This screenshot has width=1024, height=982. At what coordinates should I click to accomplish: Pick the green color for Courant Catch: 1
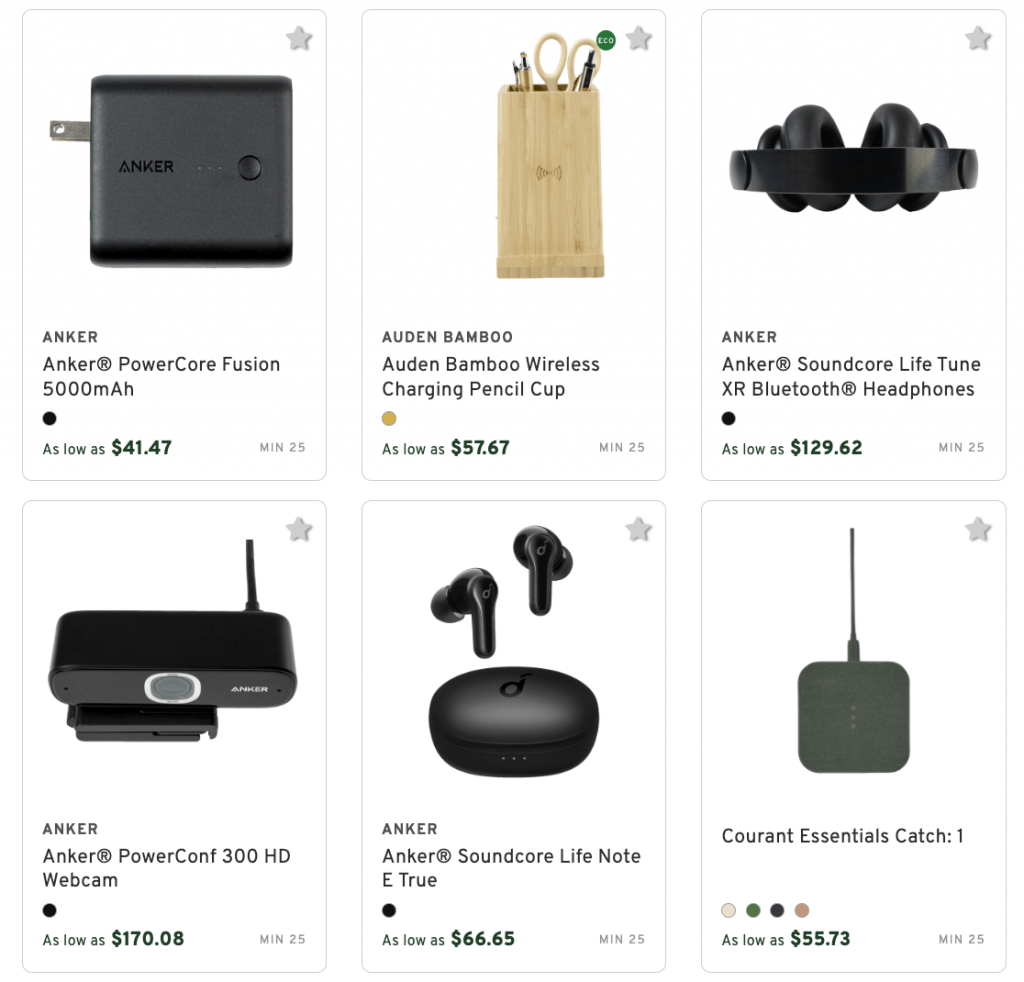click(752, 911)
